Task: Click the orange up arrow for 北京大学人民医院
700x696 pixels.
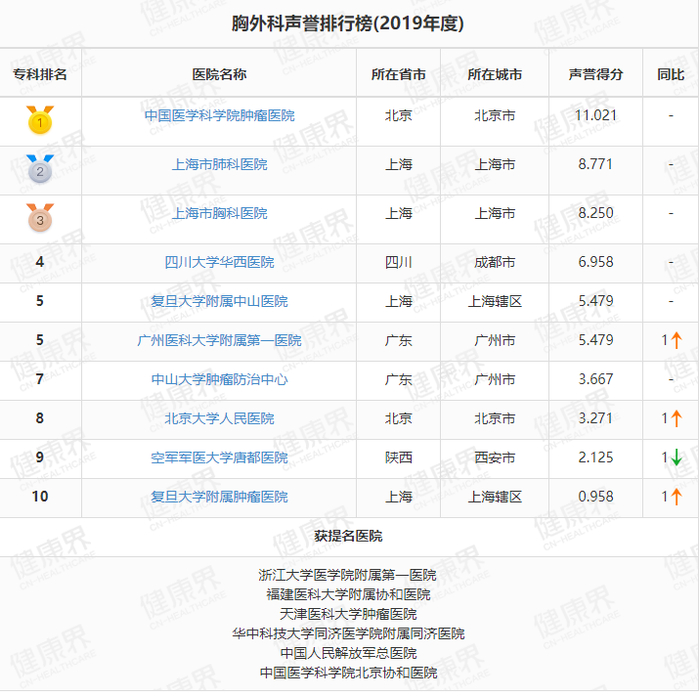Action: point(677,419)
